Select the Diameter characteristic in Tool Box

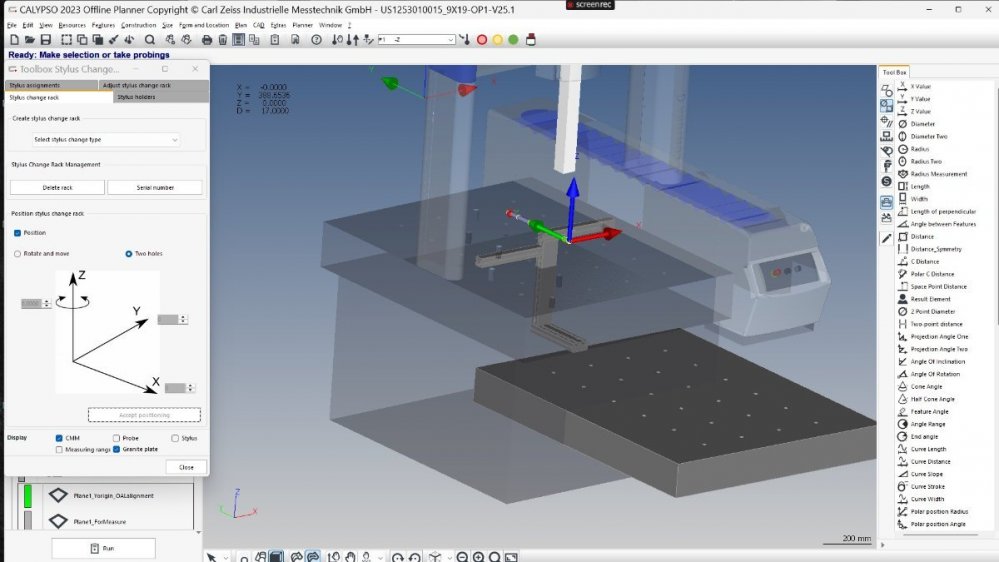click(x=922, y=124)
